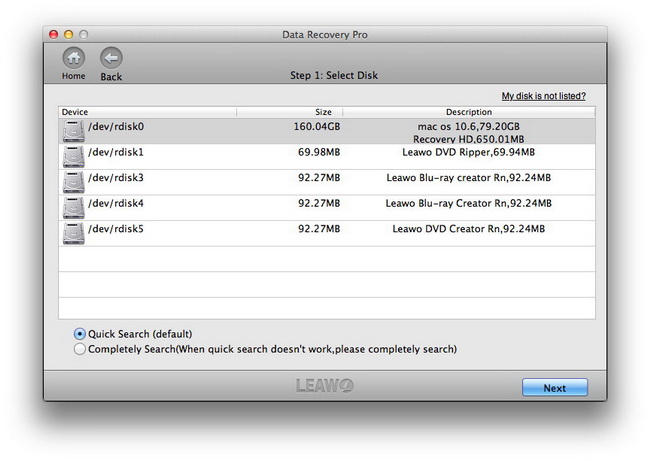Screen dimensions: 650x461
Task: Minimize the Data Recovery Pro window
Action: point(68,34)
